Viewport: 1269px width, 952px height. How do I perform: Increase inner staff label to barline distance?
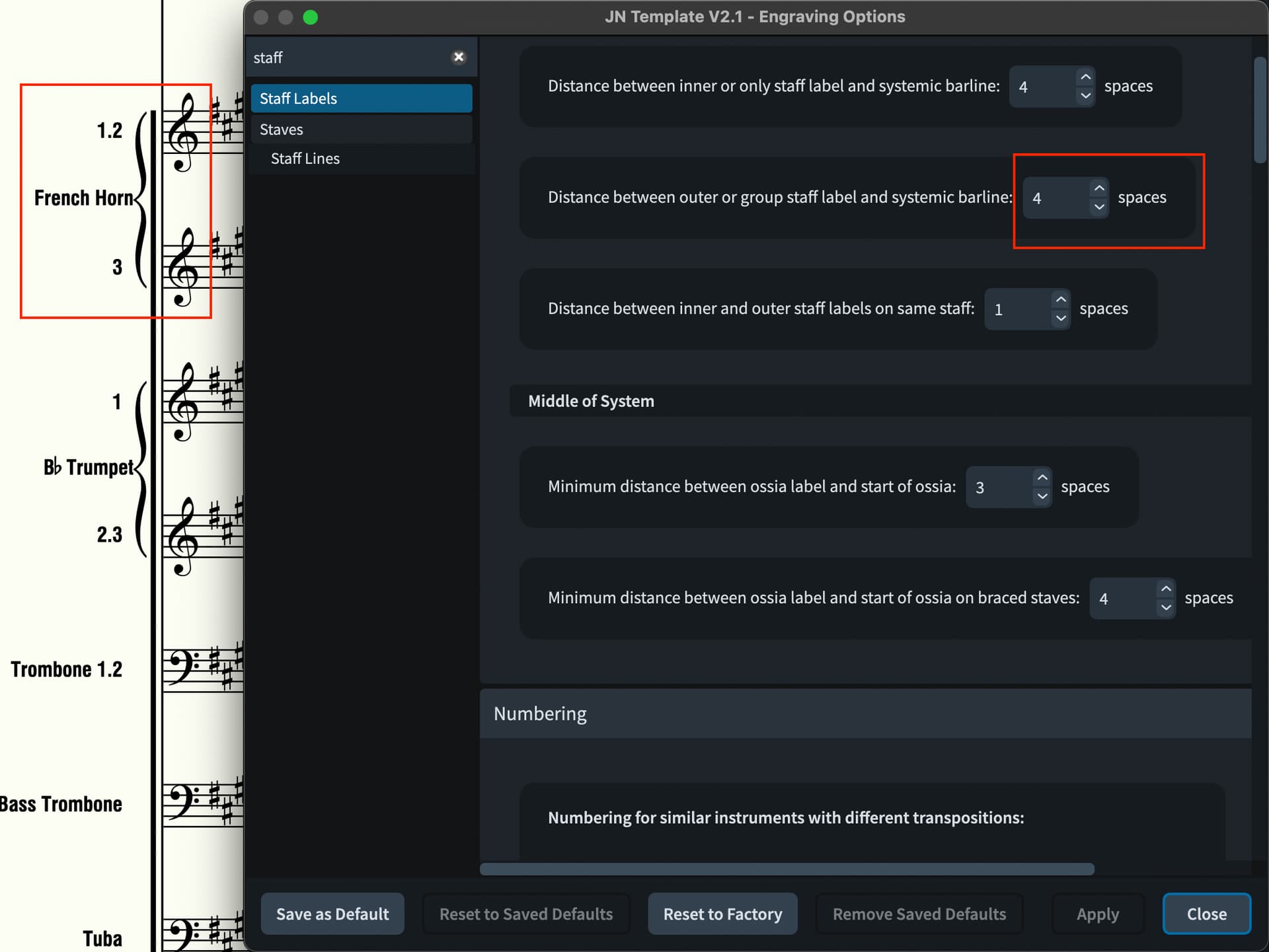coord(1085,77)
